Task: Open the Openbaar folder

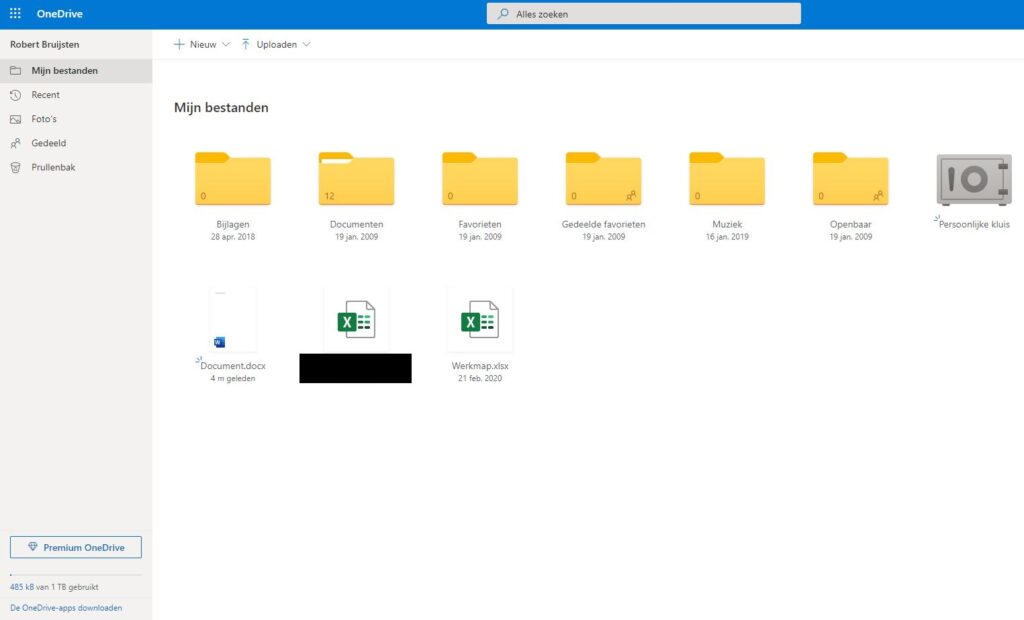Action: point(850,180)
